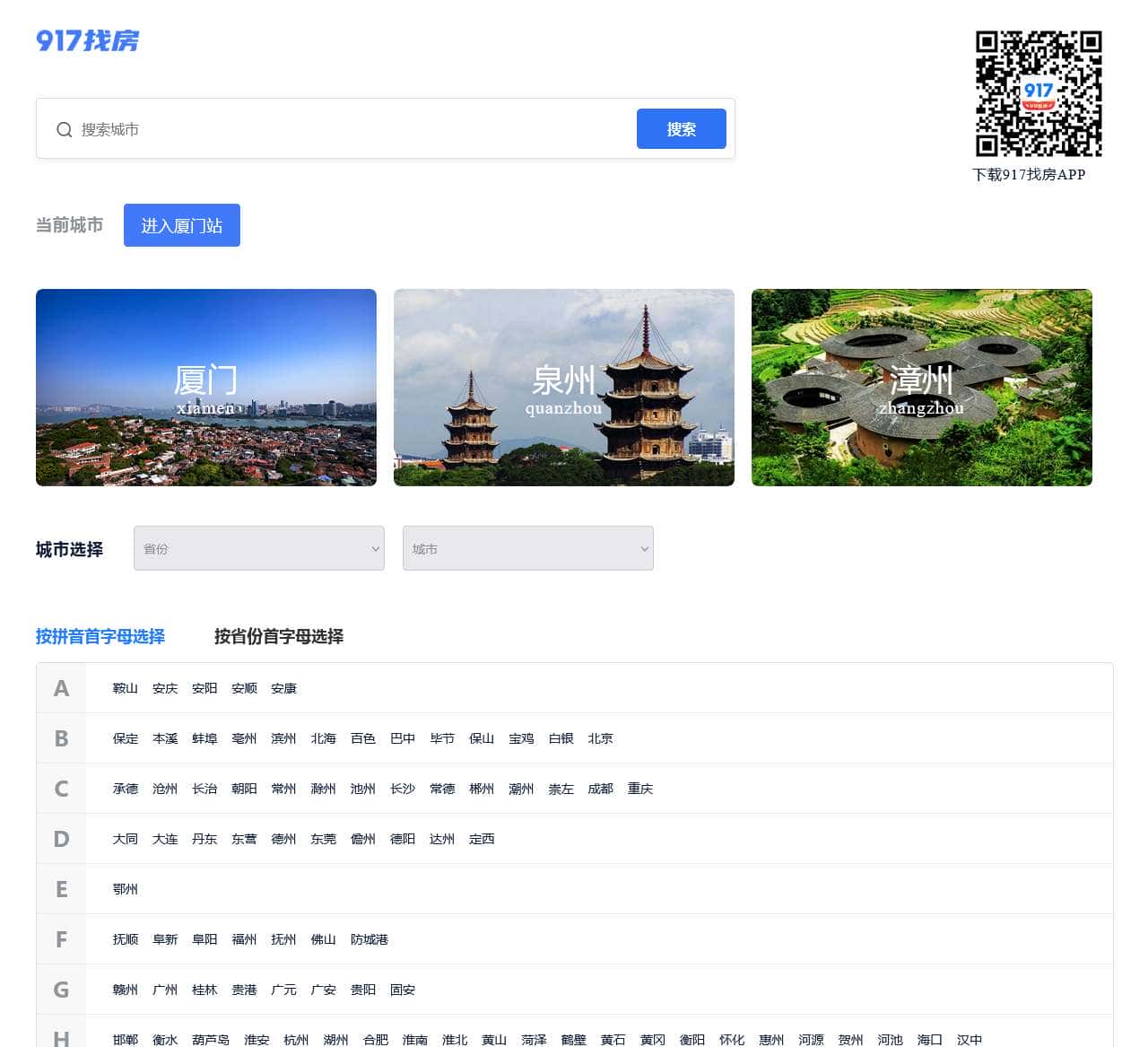Click the 搜索 search button
Screen dimensions: 1148x1047
click(x=681, y=128)
